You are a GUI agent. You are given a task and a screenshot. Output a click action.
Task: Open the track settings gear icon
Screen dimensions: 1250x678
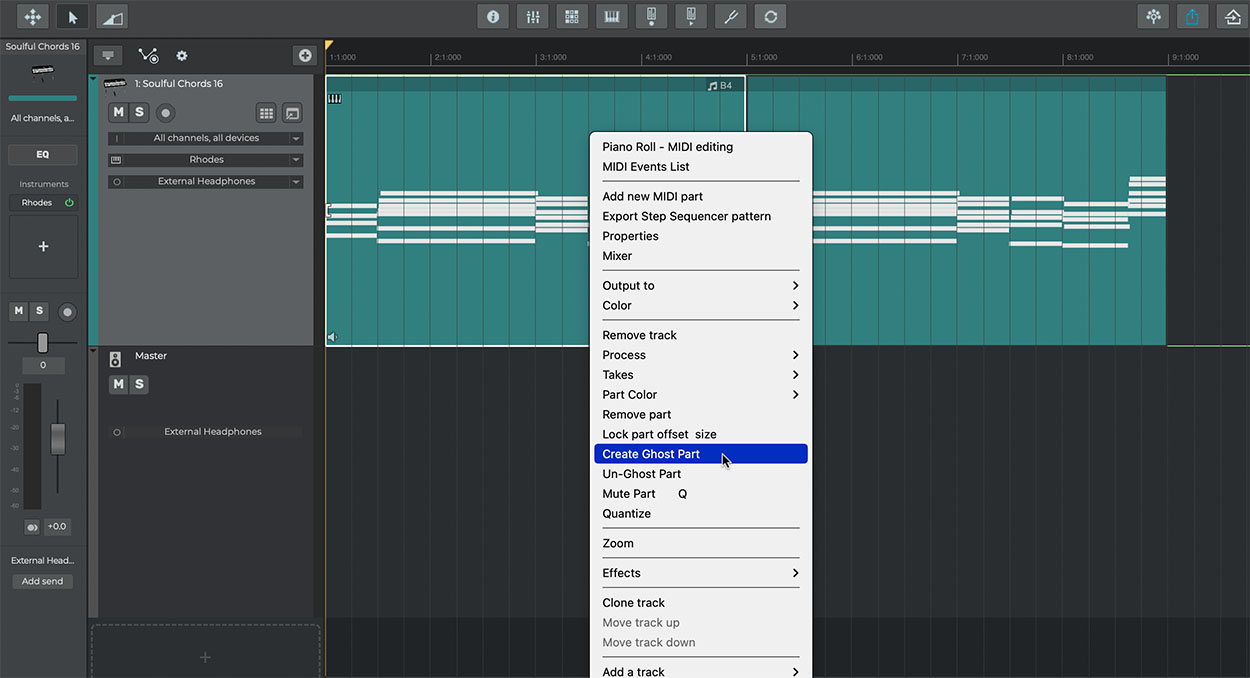[x=182, y=56]
